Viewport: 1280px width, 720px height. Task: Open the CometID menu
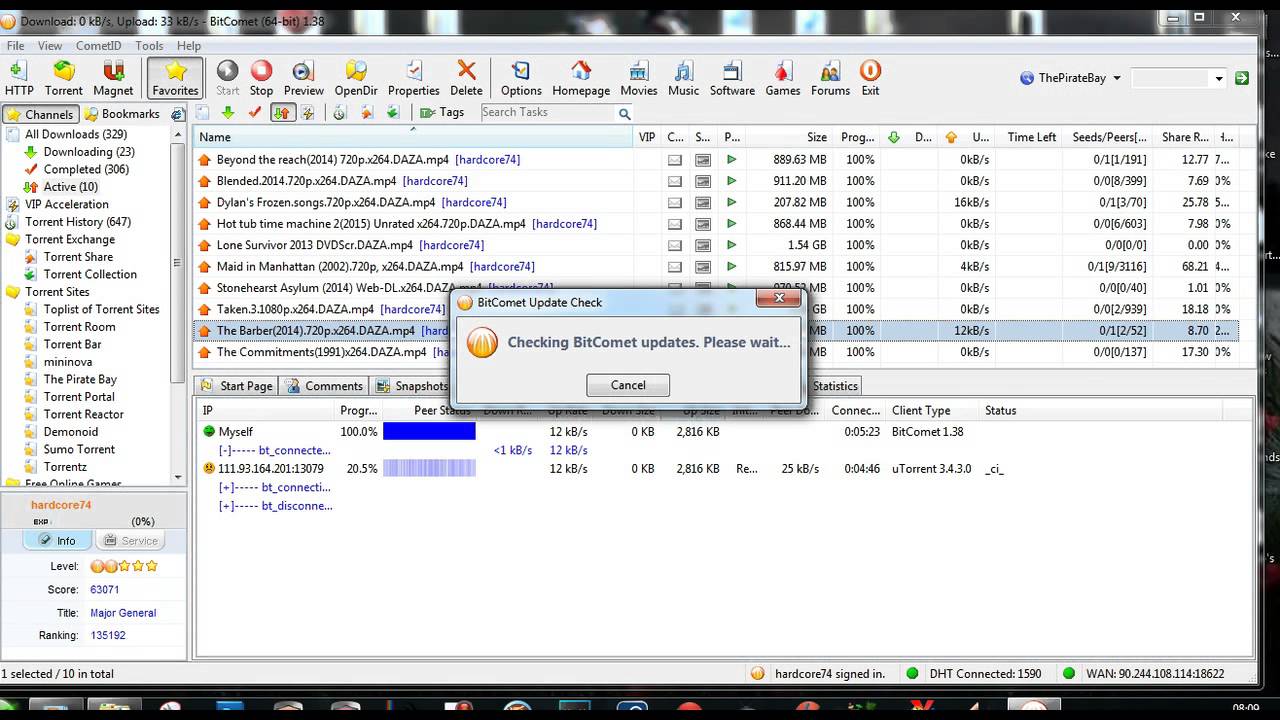coord(99,46)
